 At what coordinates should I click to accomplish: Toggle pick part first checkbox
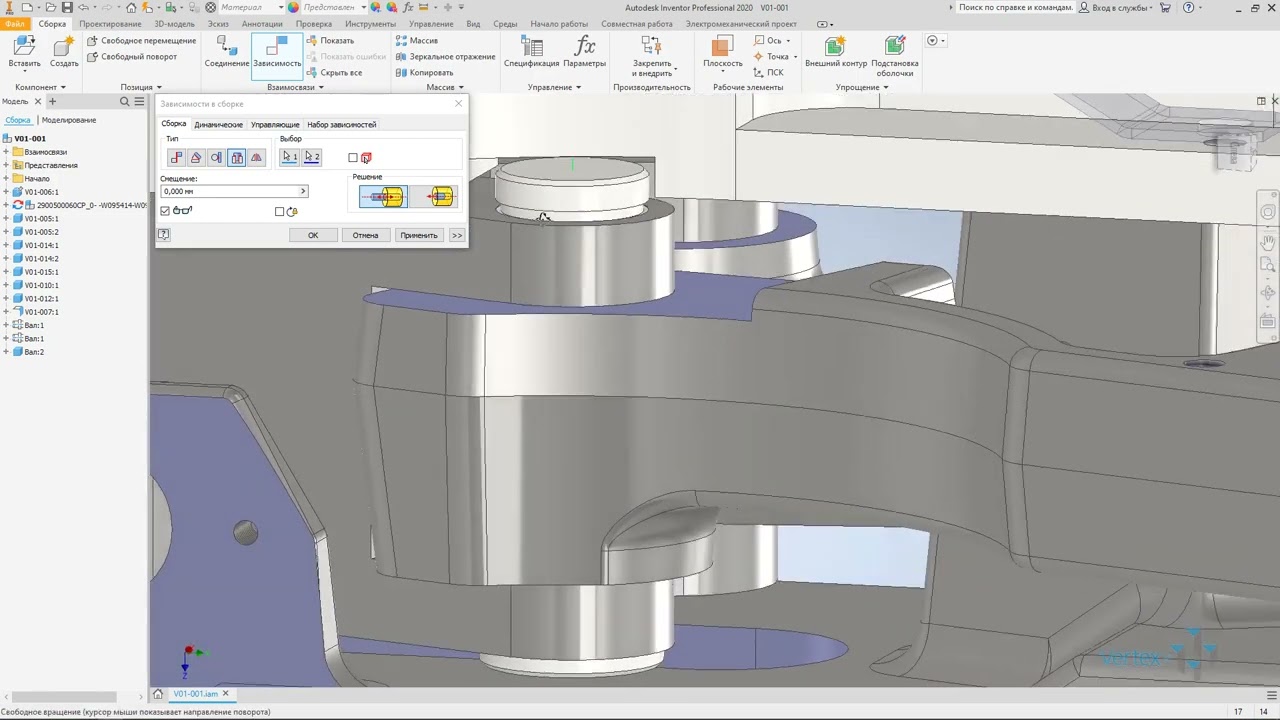[353, 158]
